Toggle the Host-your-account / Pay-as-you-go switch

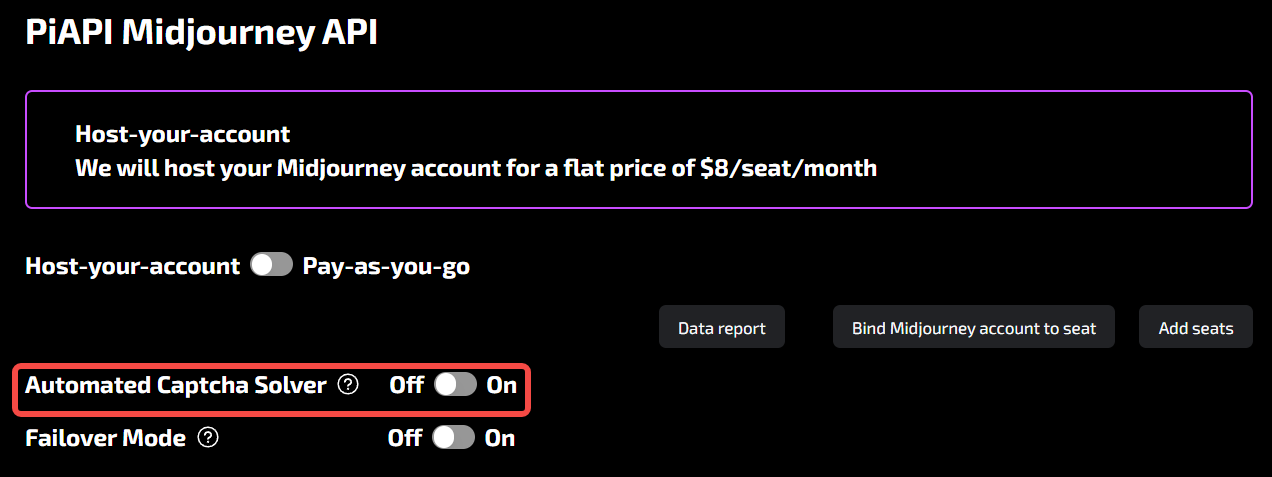pos(271,265)
